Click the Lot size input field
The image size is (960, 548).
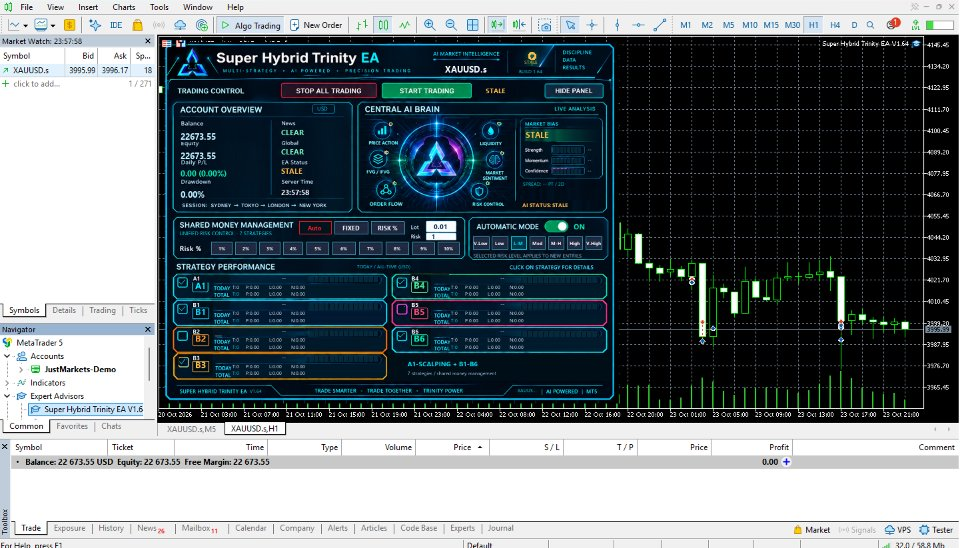(441, 227)
